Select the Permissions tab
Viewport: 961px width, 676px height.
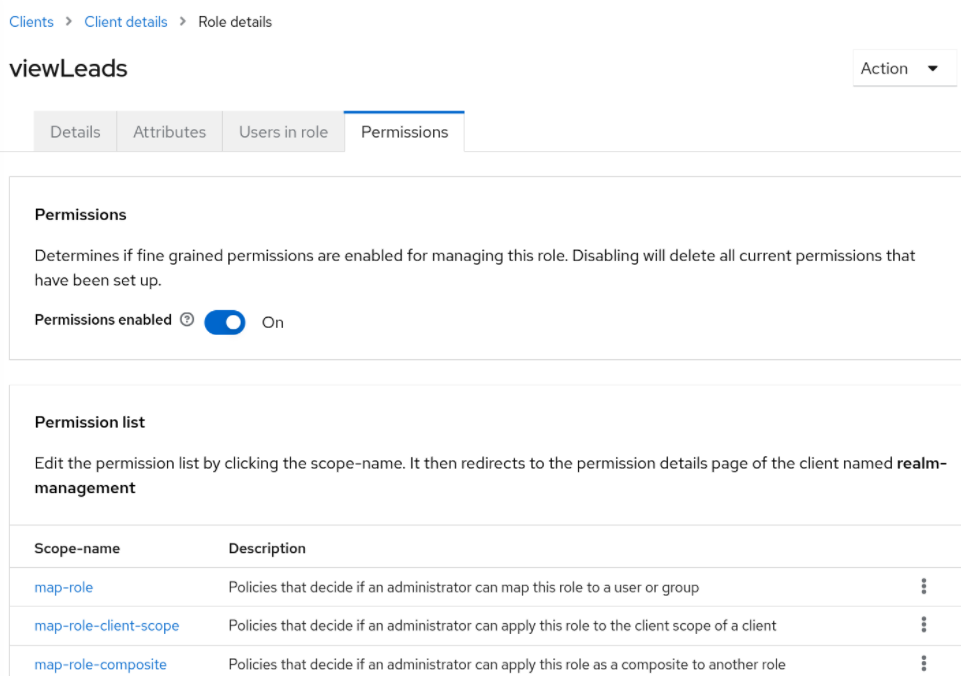tap(404, 131)
